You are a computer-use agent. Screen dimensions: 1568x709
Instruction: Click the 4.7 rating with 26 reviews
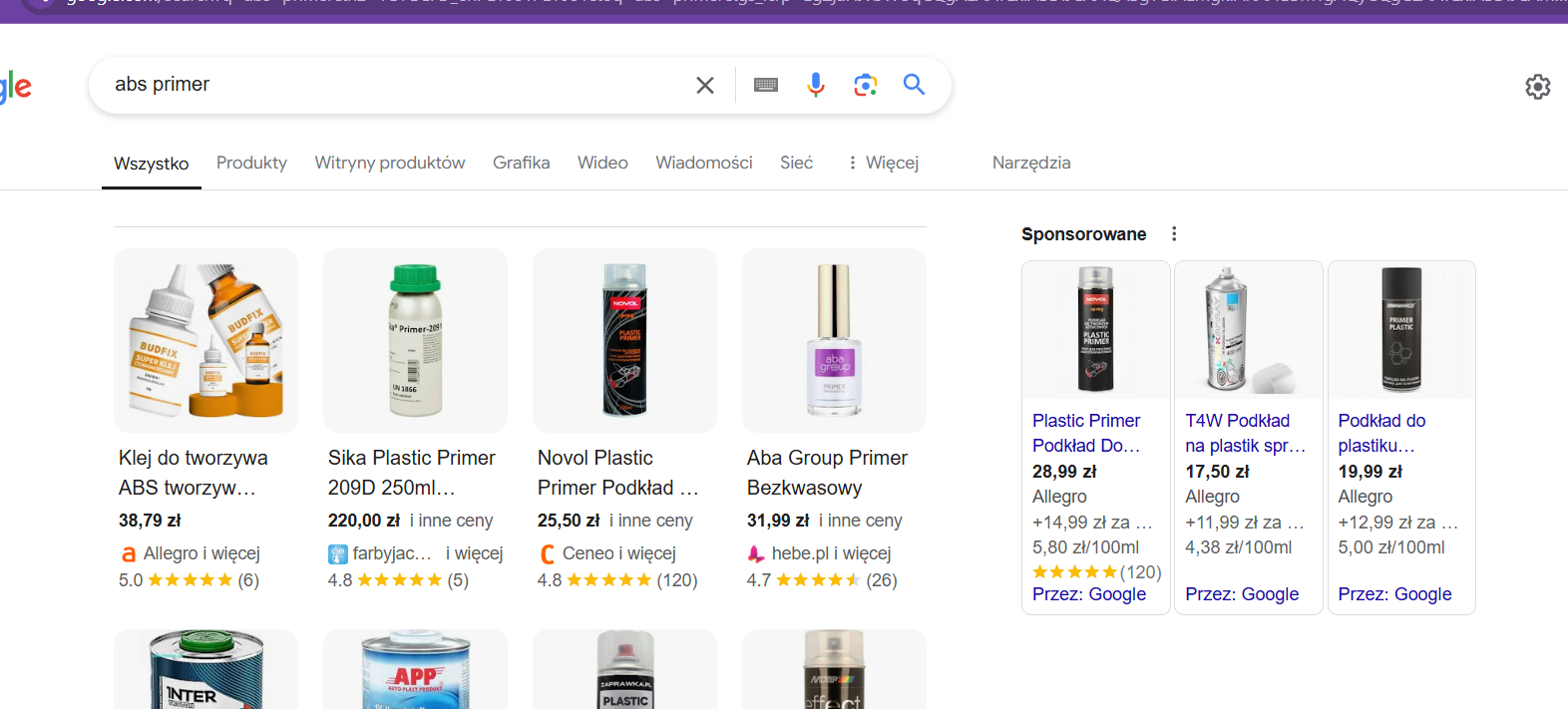click(822, 580)
